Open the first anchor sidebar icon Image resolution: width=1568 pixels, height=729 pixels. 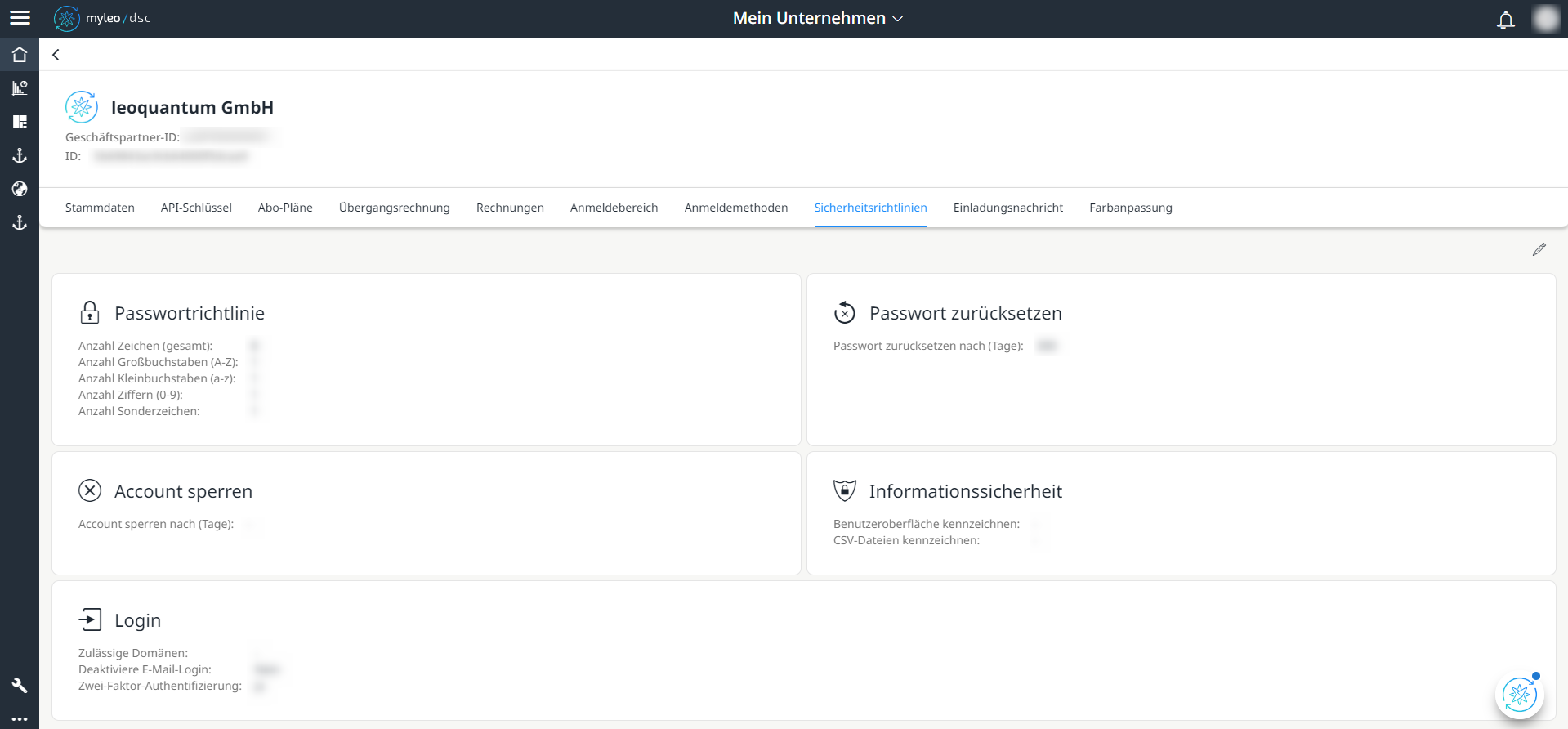(20, 155)
